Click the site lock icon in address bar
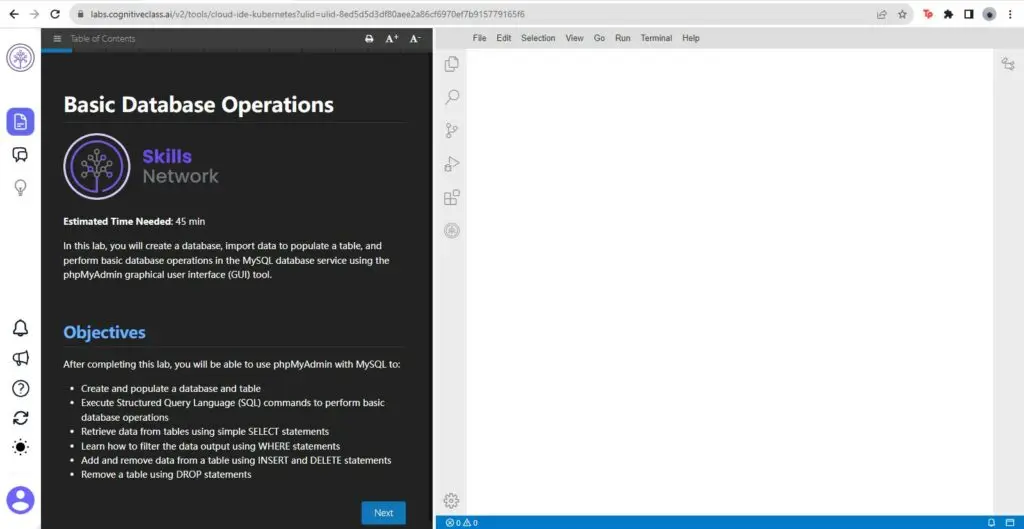The height and width of the screenshot is (529, 1024). (x=80, y=14)
